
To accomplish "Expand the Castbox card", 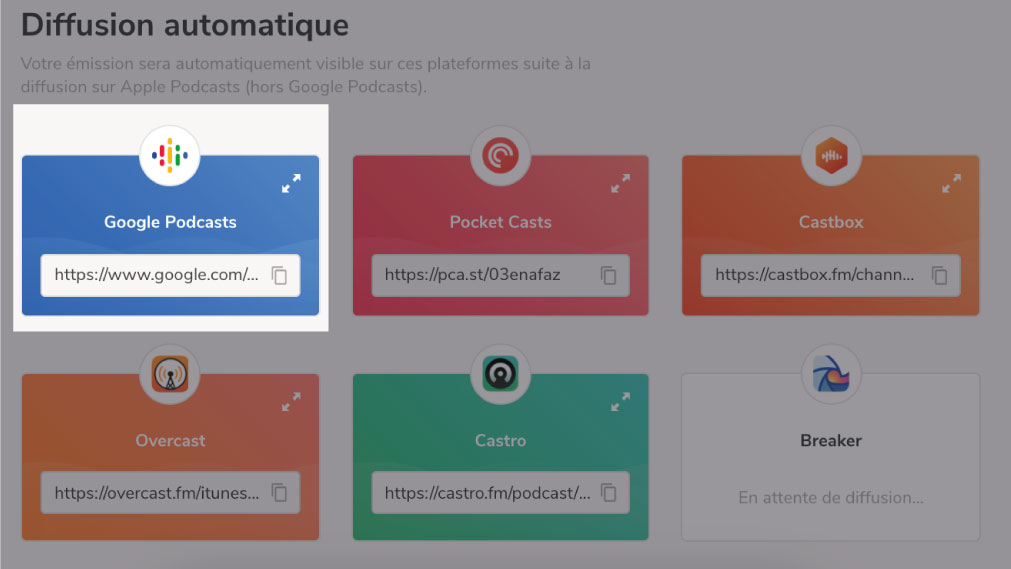I will (x=952, y=183).
